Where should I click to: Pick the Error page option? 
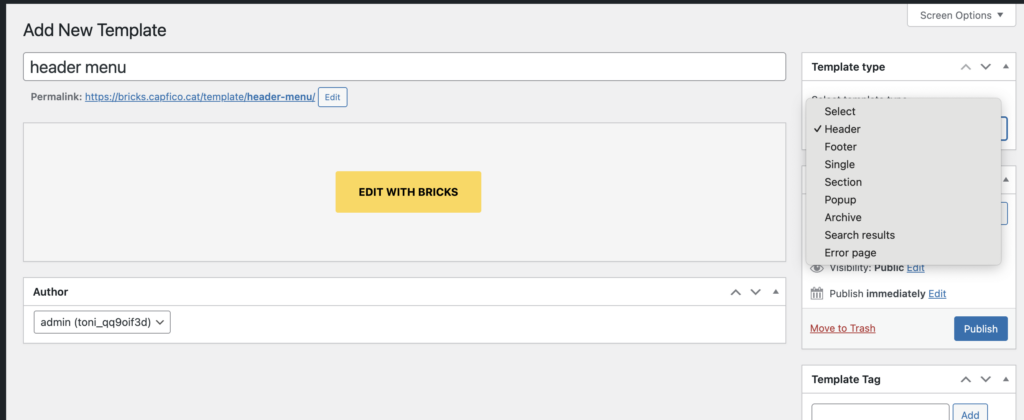850,253
